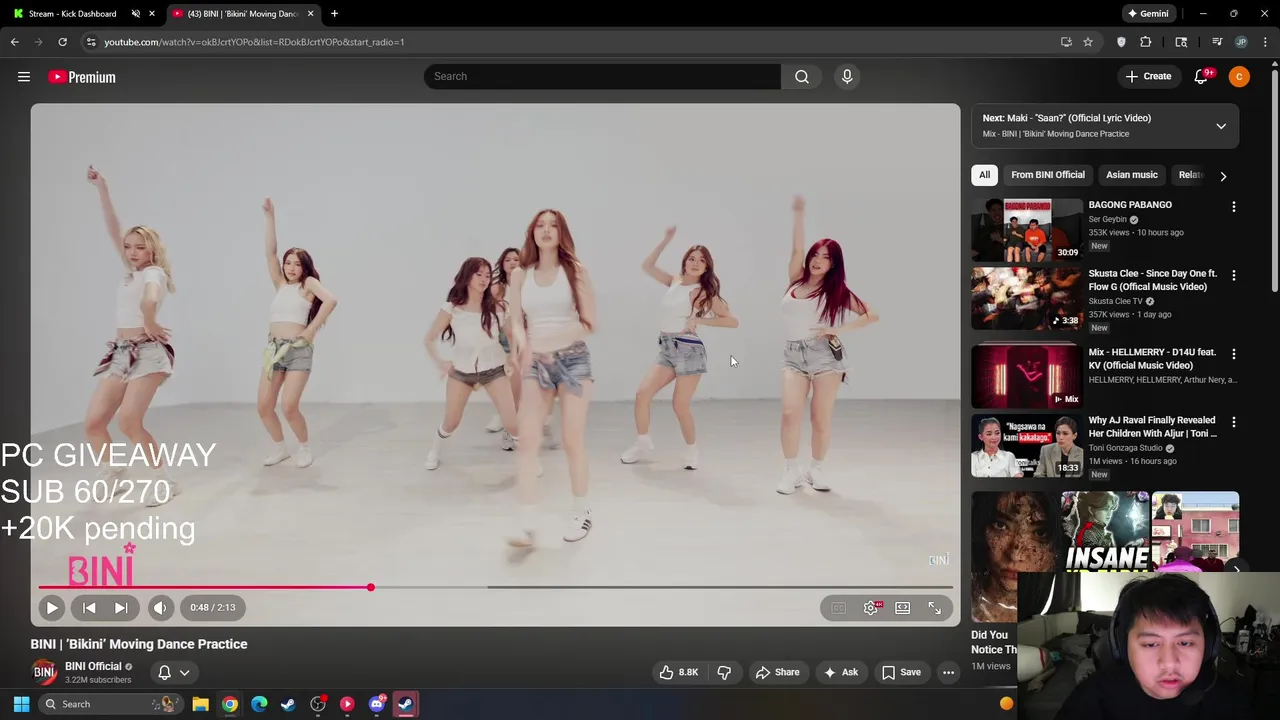Save the video to a playlist

pos(901,672)
